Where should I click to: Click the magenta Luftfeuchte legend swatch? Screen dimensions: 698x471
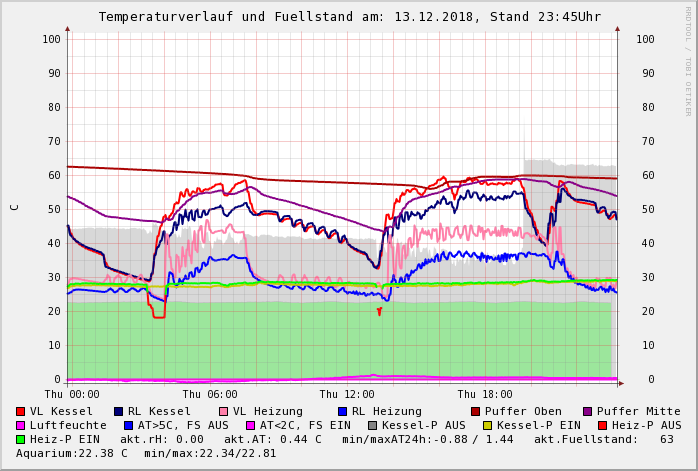(20, 426)
